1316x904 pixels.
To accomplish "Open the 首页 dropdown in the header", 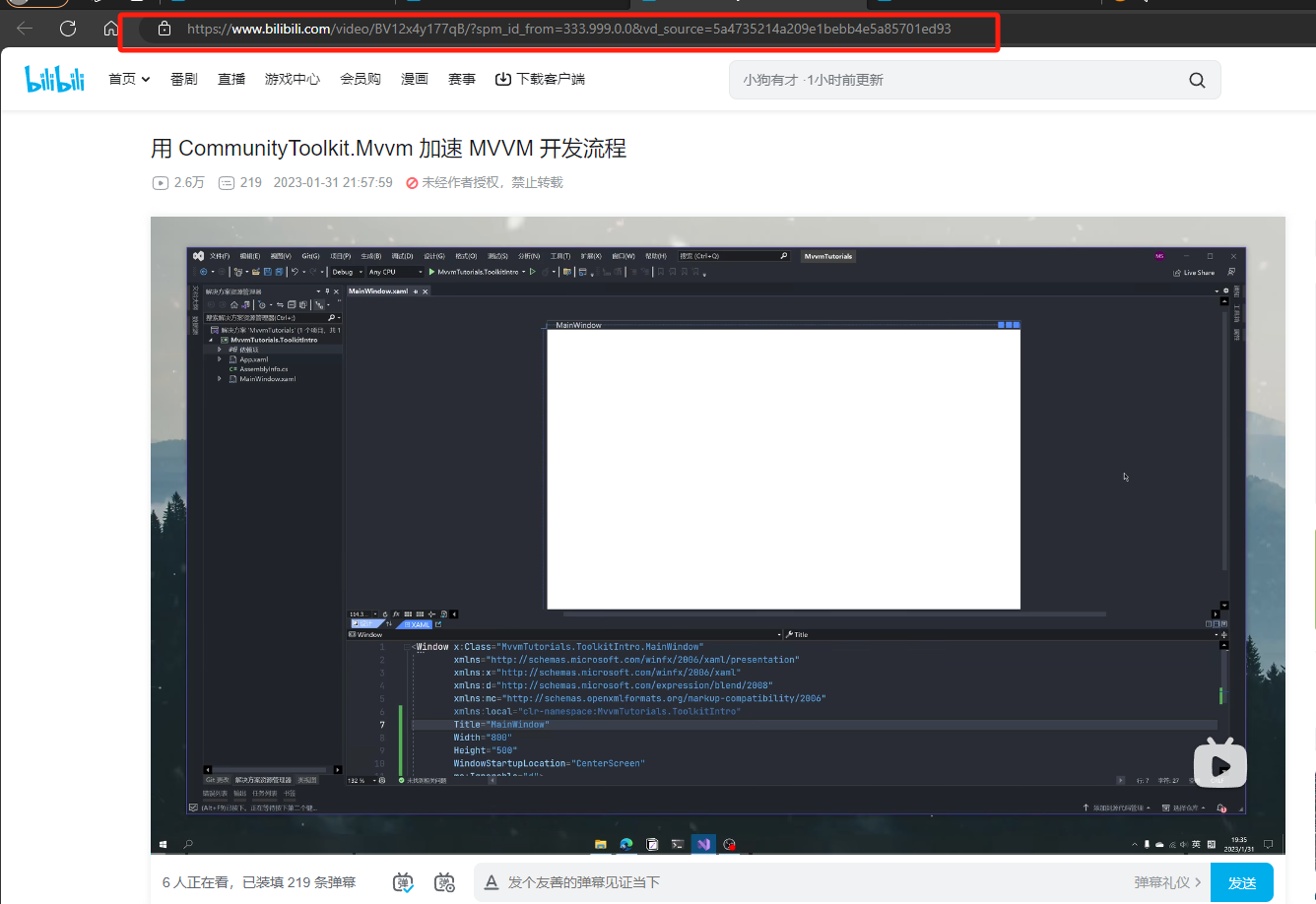I will pyautogui.click(x=129, y=79).
